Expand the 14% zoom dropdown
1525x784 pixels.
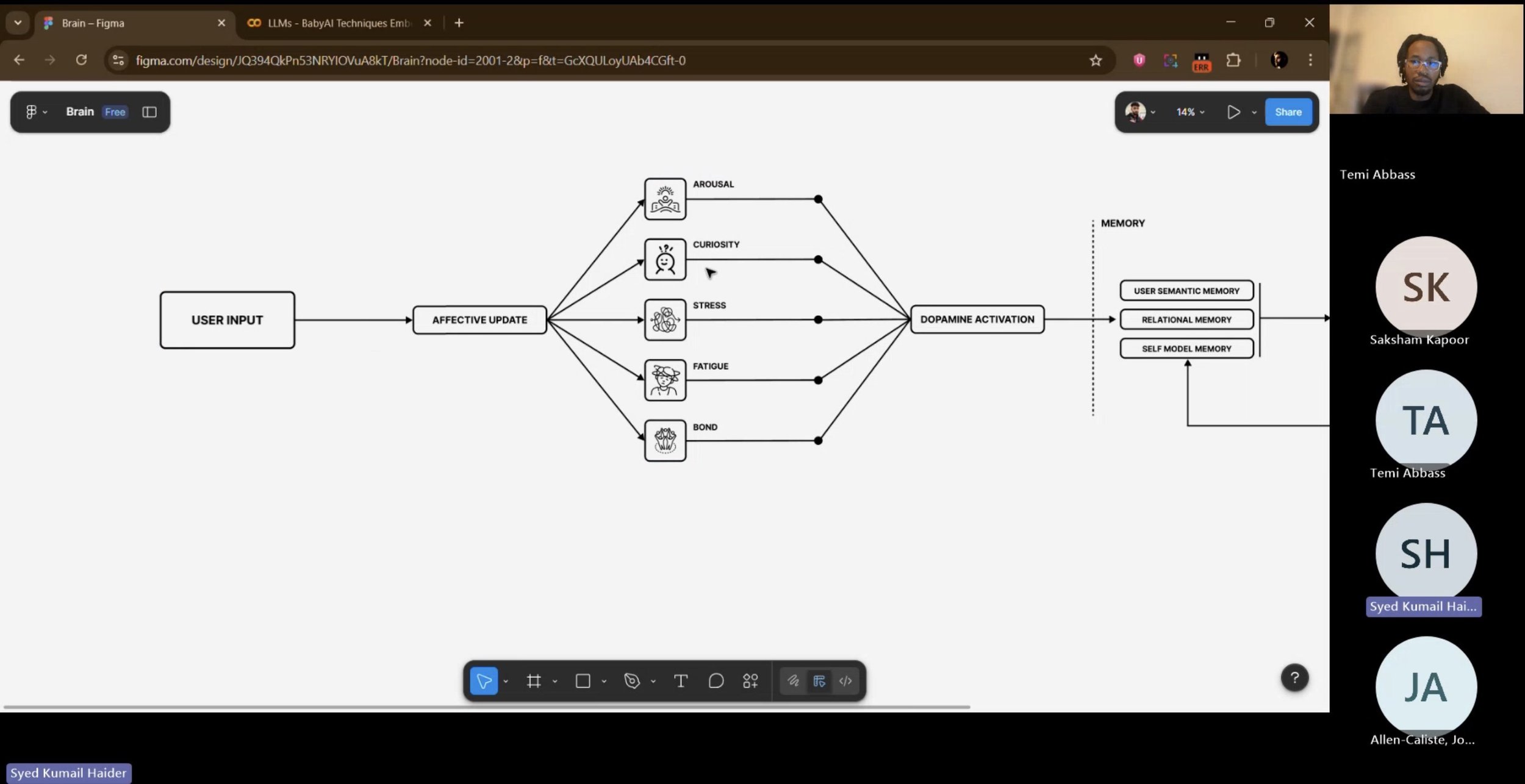[x=1190, y=112]
